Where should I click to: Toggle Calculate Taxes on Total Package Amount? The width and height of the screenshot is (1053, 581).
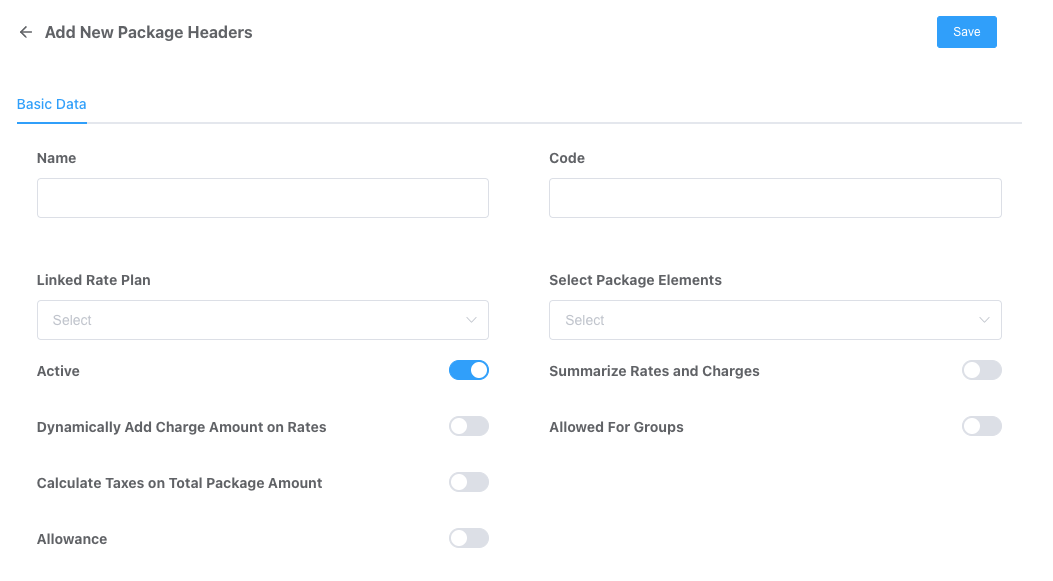(468, 483)
